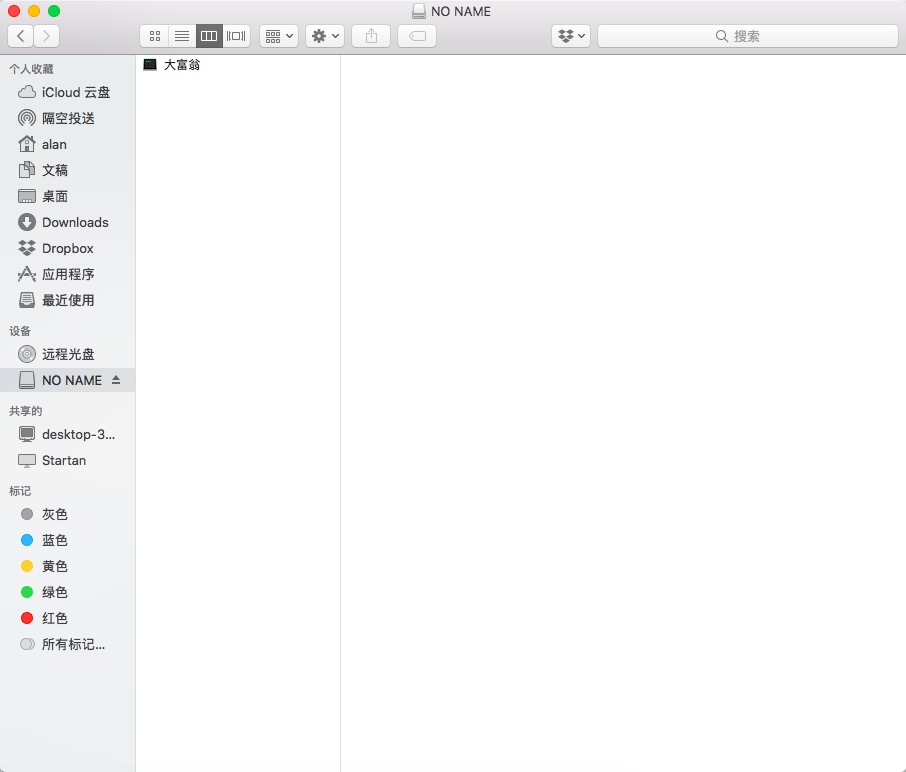Filter by the 红色 red tag
This screenshot has height=772, width=906.
point(54,618)
